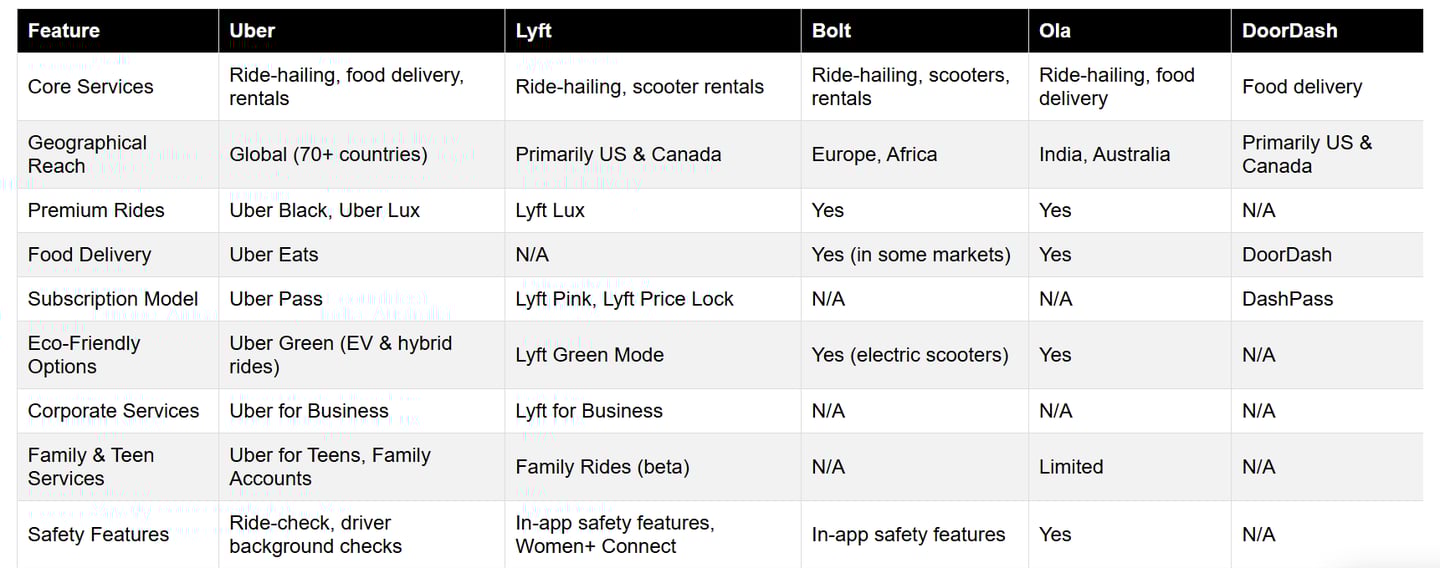This screenshot has height=568, width=1440.
Task: Click the Bolt column header
Action: (914, 31)
